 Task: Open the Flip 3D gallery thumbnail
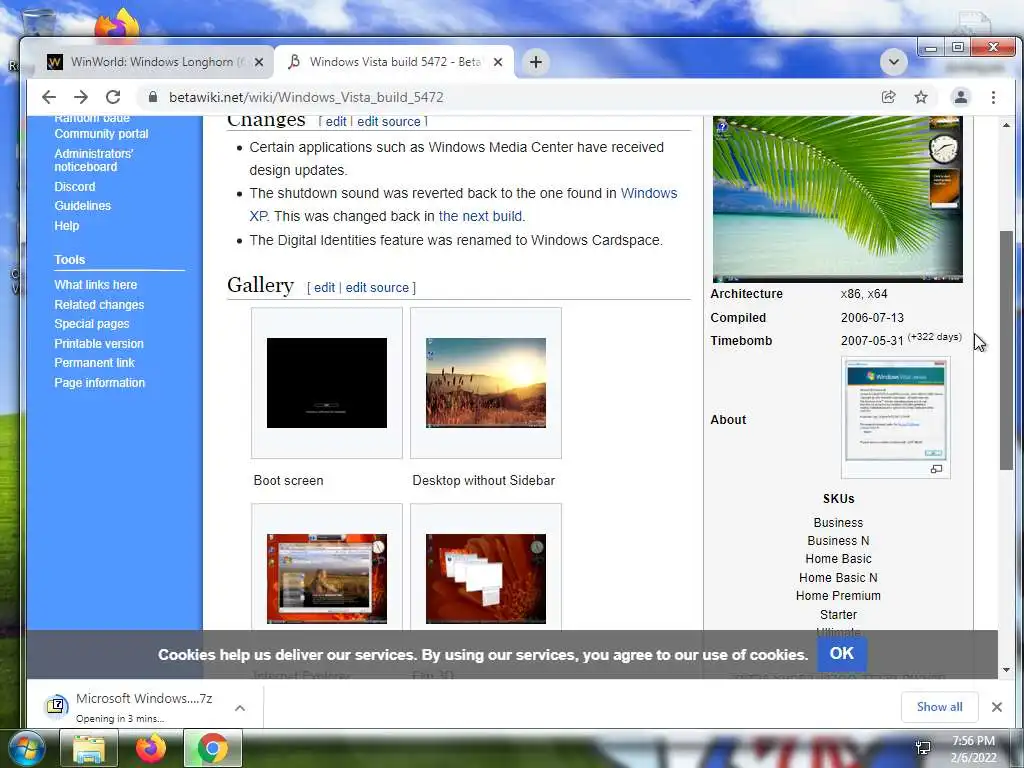486,579
